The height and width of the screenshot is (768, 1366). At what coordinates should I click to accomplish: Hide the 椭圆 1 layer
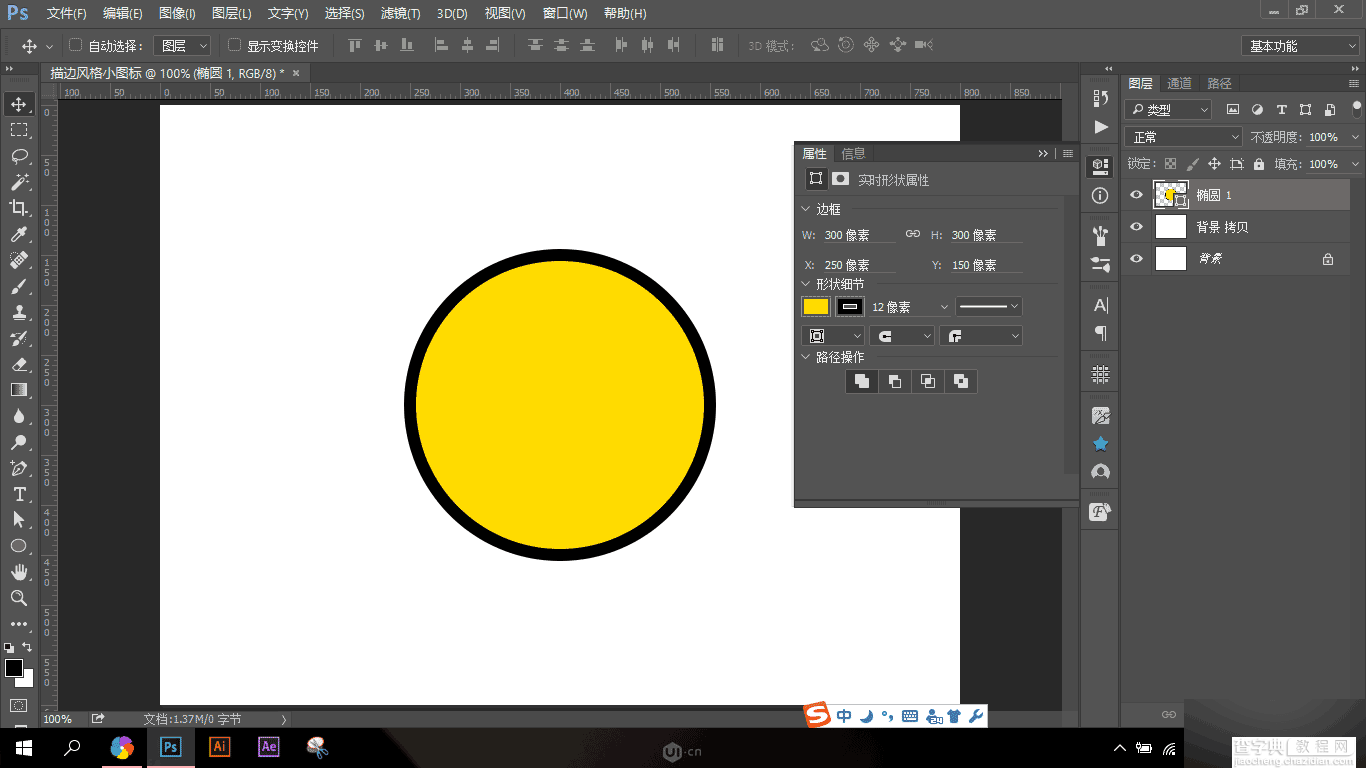pos(1136,195)
